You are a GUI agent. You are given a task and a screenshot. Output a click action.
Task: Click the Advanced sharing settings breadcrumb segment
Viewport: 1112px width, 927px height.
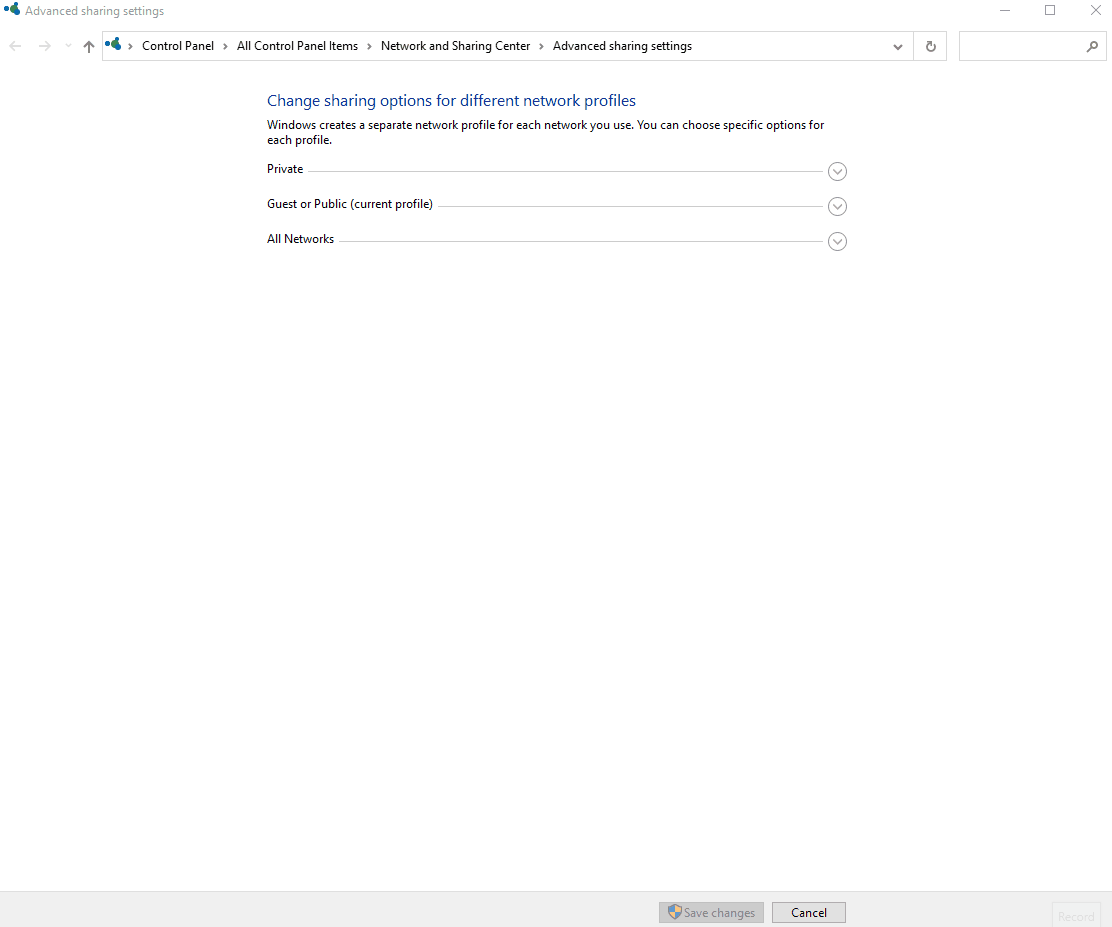click(622, 46)
